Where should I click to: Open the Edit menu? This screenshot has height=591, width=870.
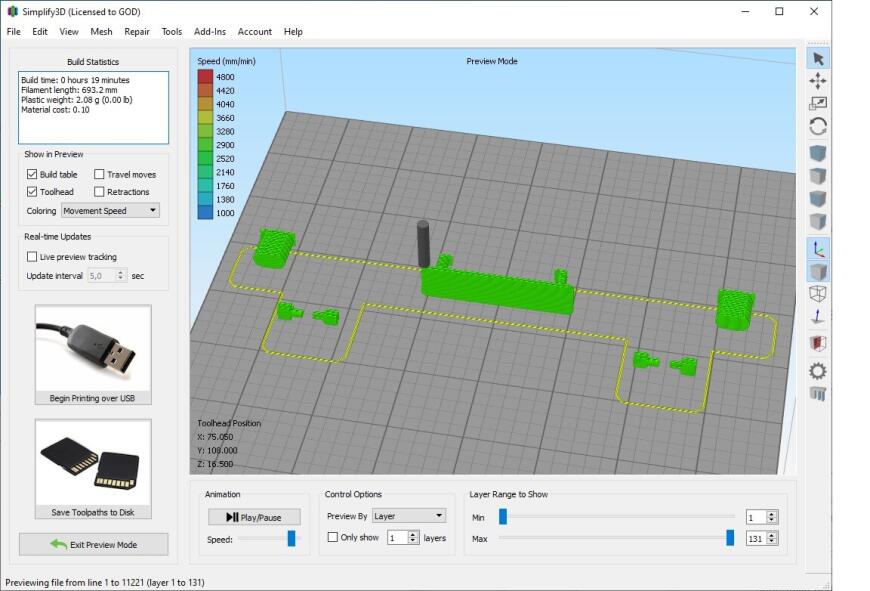click(x=39, y=32)
